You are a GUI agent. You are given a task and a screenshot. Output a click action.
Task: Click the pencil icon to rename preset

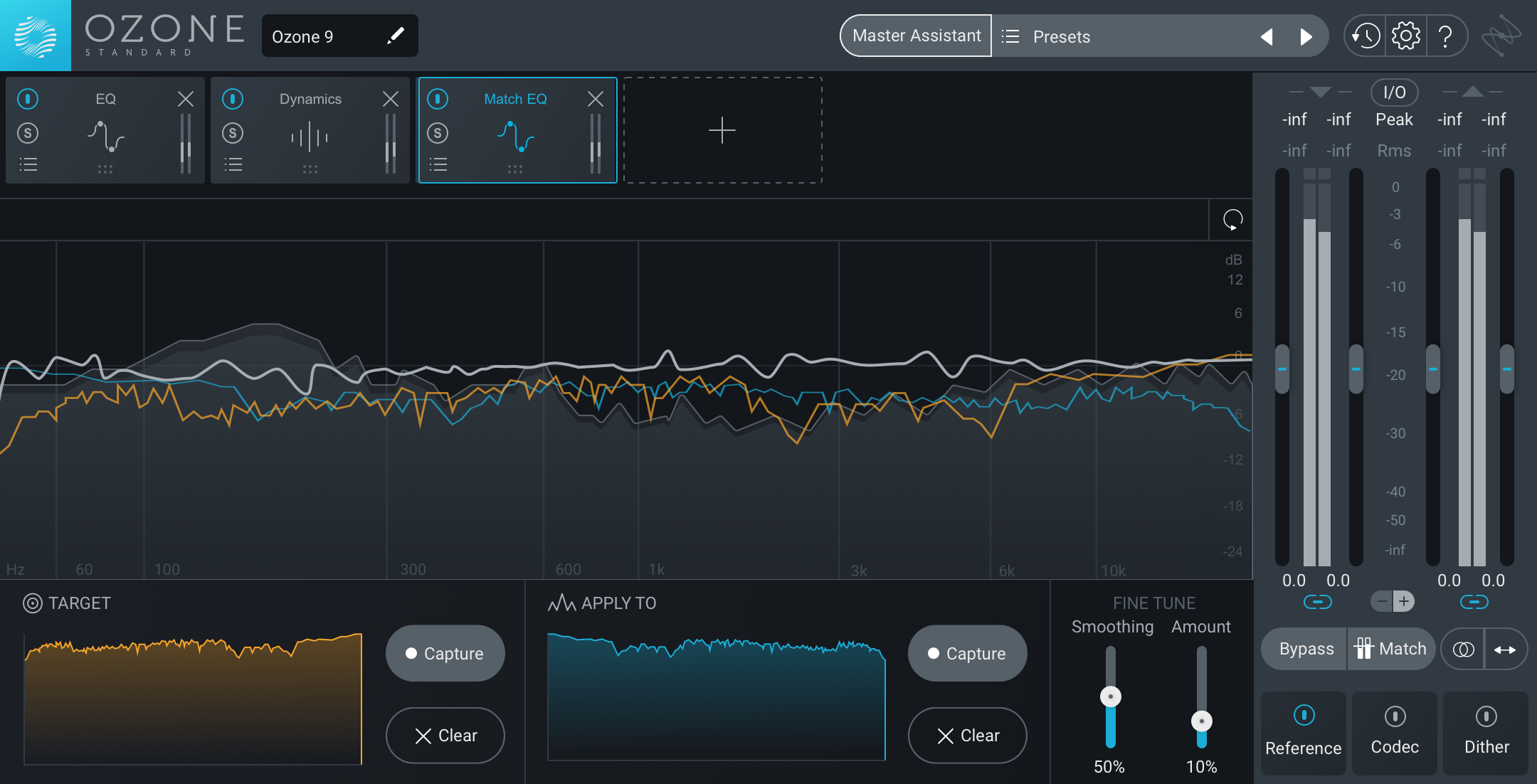pos(396,36)
